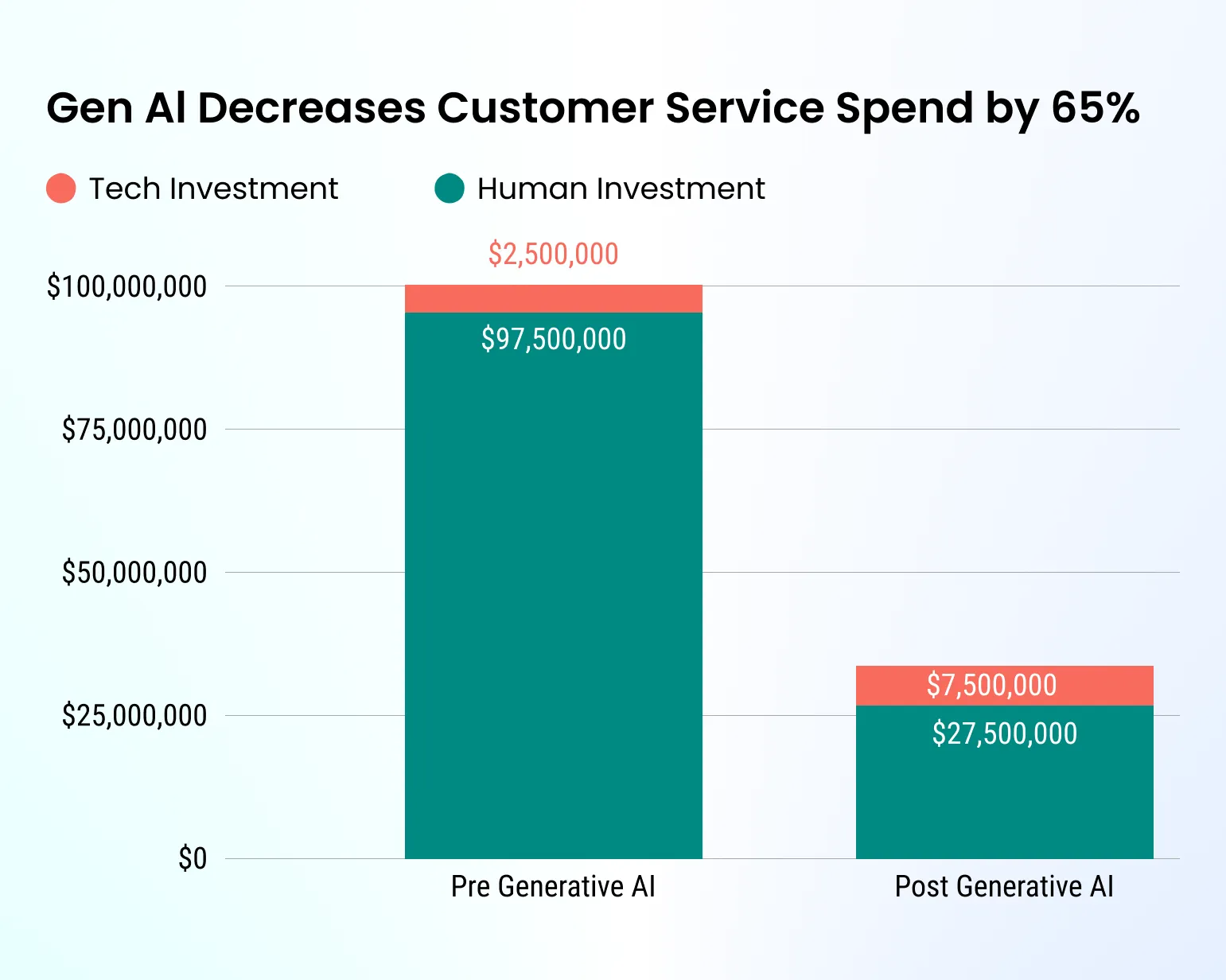Select the Post Generative AI axis label
Viewport: 1226px width, 980px height.
point(1004,886)
